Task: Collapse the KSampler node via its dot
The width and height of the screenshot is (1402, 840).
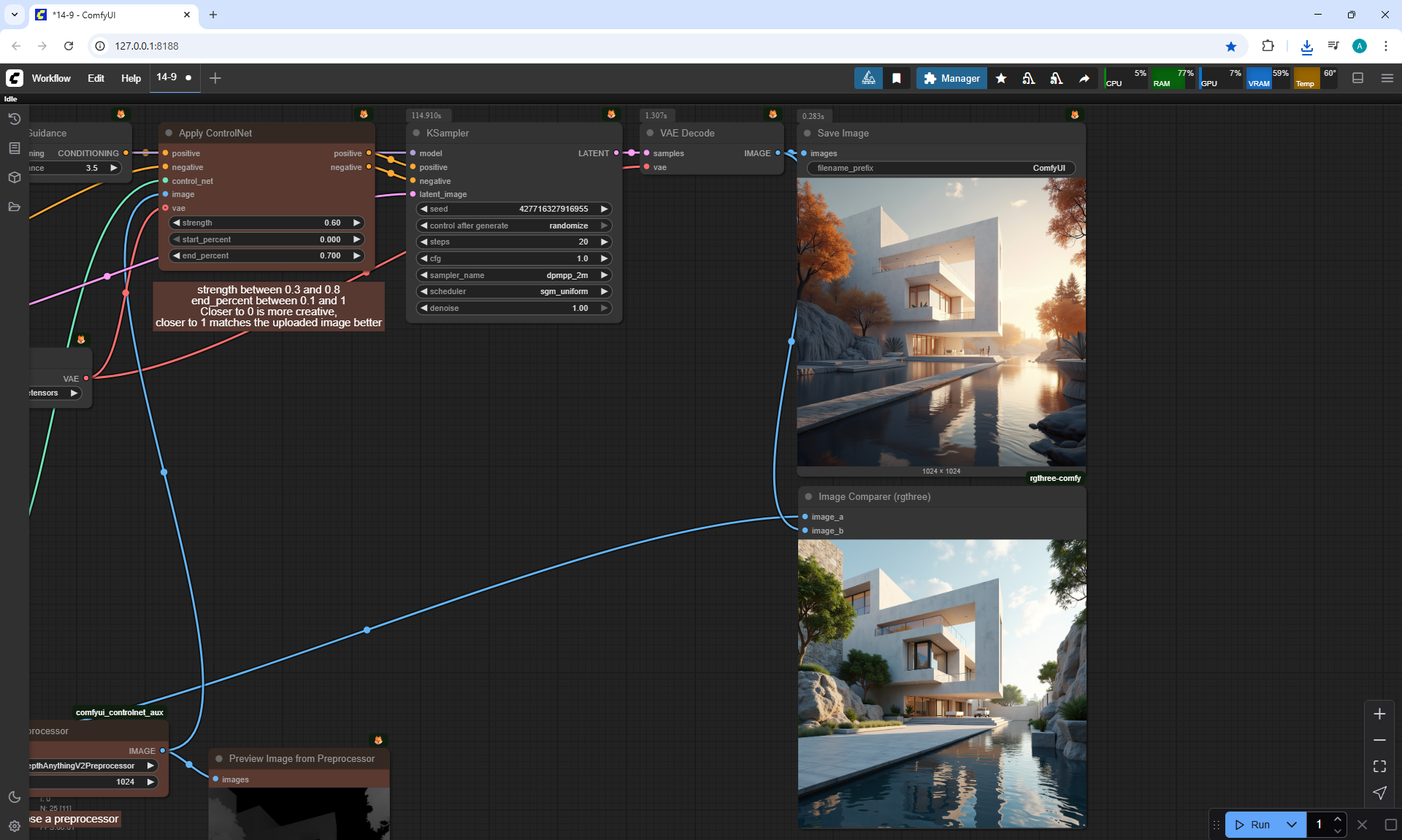Action: (x=416, y=133)
